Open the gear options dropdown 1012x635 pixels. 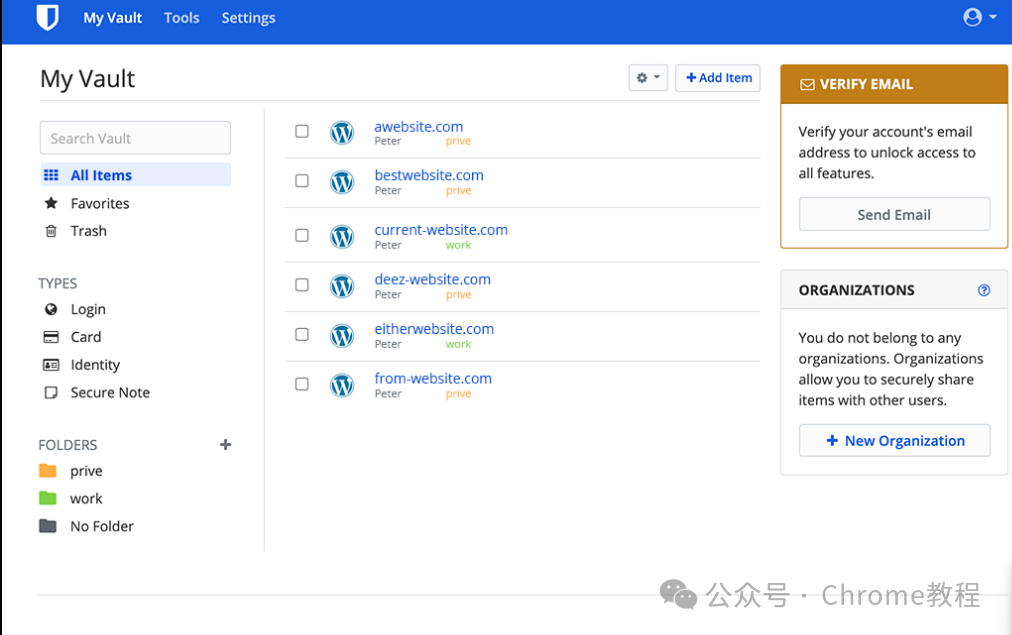[x=648, y=77]
